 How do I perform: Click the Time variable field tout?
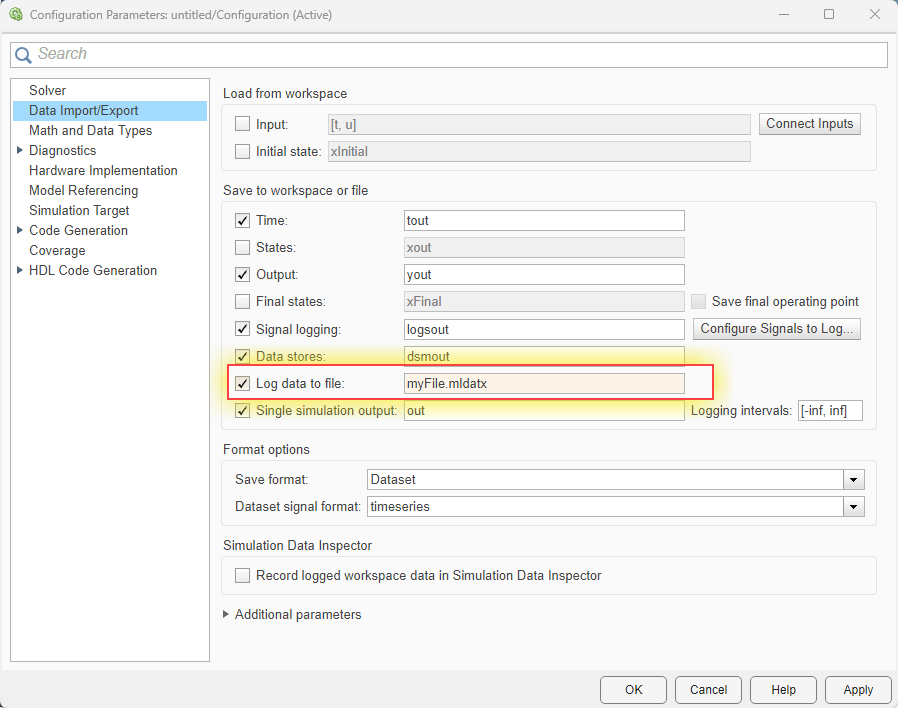(x=544, y=221)
